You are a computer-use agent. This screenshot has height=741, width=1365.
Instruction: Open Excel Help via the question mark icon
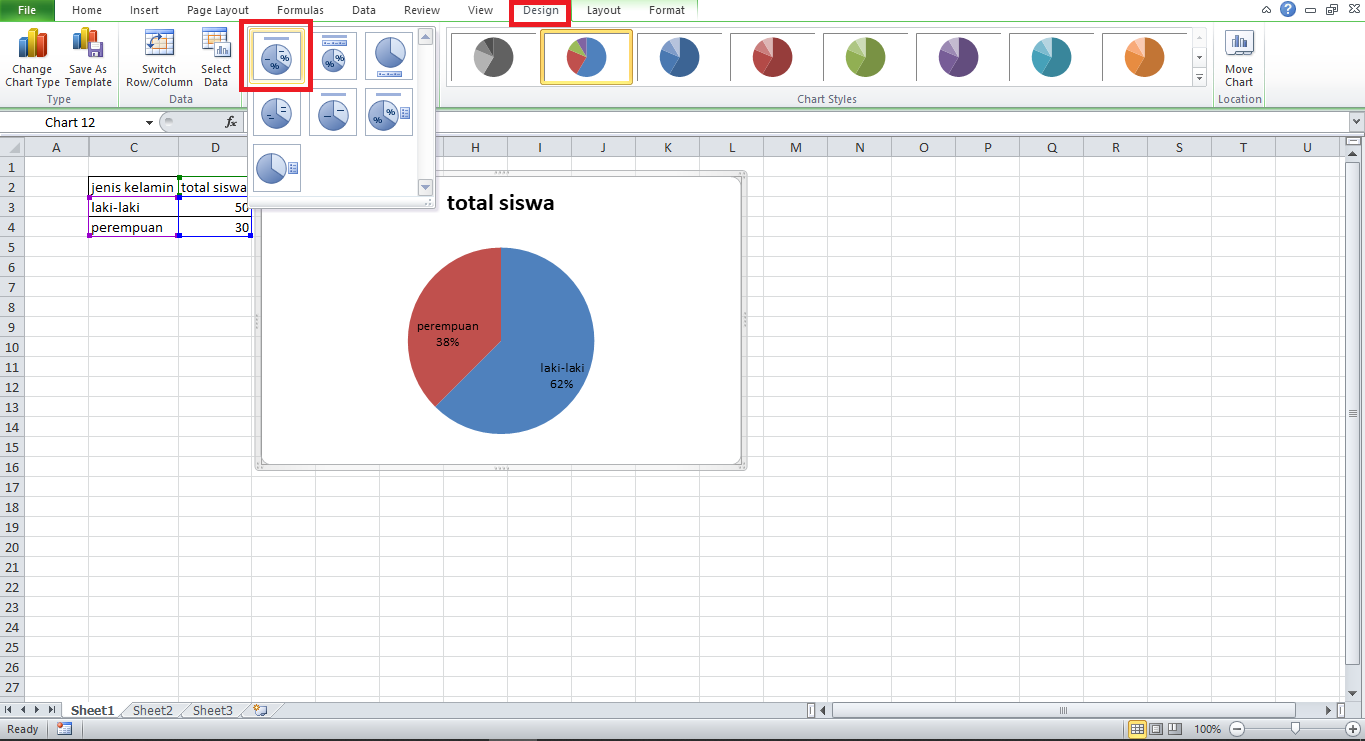coord(1287,9)
